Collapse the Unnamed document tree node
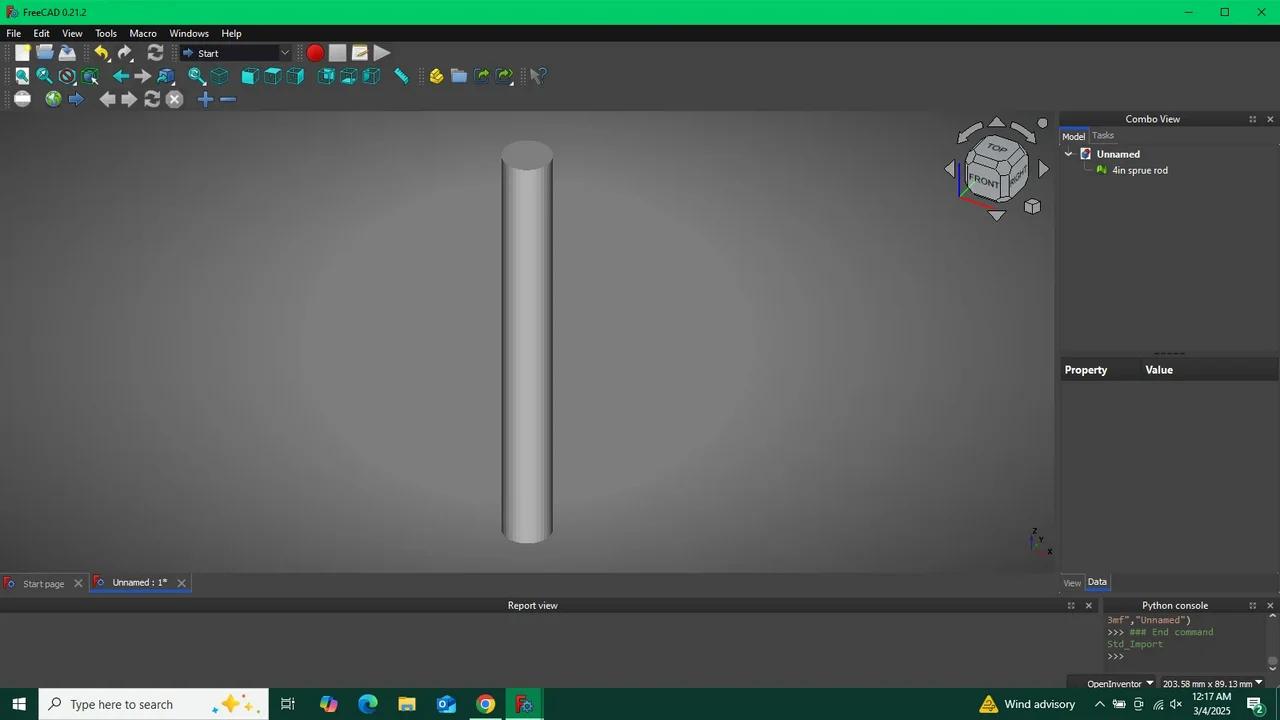 pos(1069,154)
